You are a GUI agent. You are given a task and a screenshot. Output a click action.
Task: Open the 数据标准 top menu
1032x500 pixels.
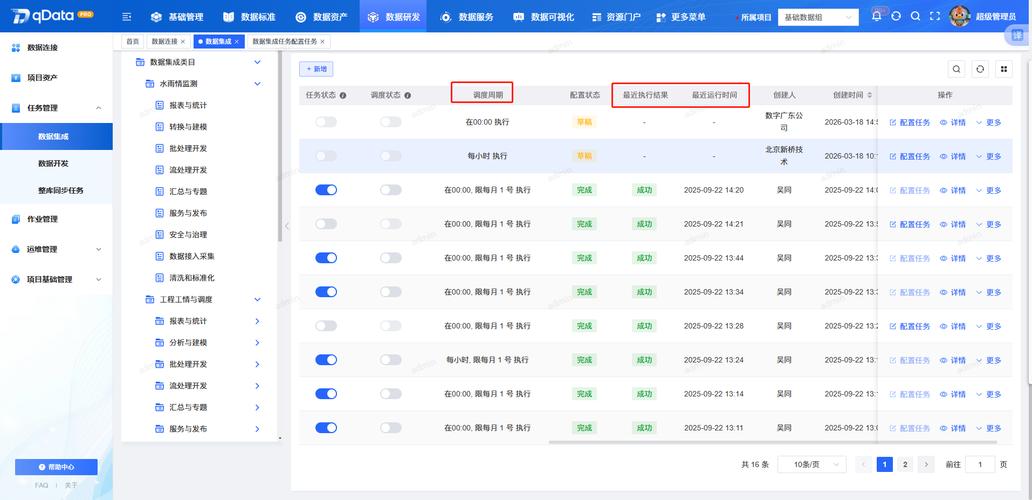click(249, 17)
